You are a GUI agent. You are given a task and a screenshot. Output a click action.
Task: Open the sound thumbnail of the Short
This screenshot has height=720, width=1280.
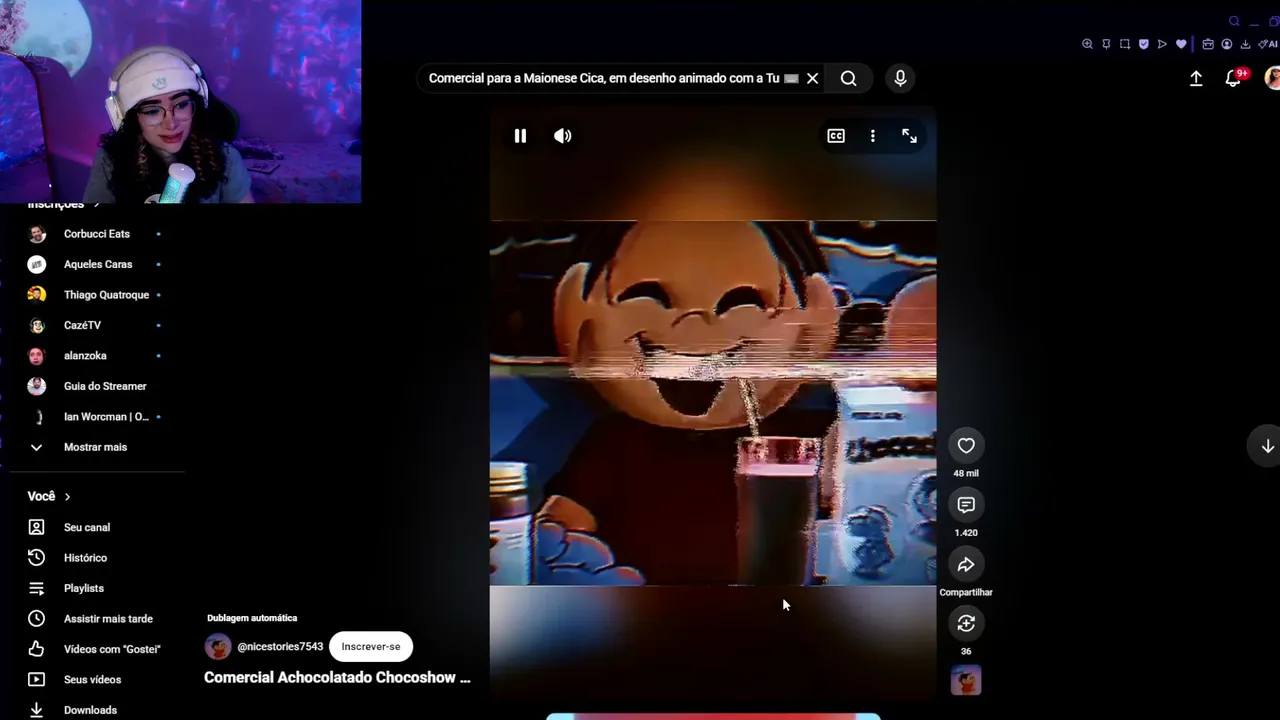966,681
